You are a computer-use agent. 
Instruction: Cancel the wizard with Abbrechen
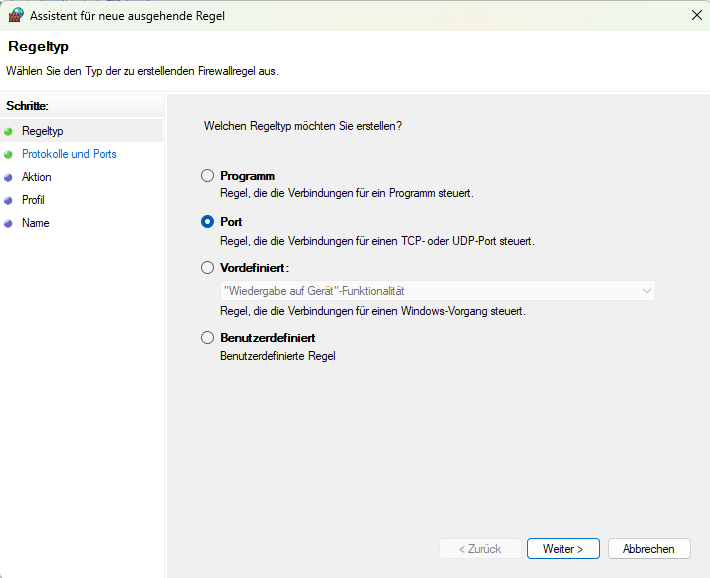pyautogui.click(x=648, y=549)
